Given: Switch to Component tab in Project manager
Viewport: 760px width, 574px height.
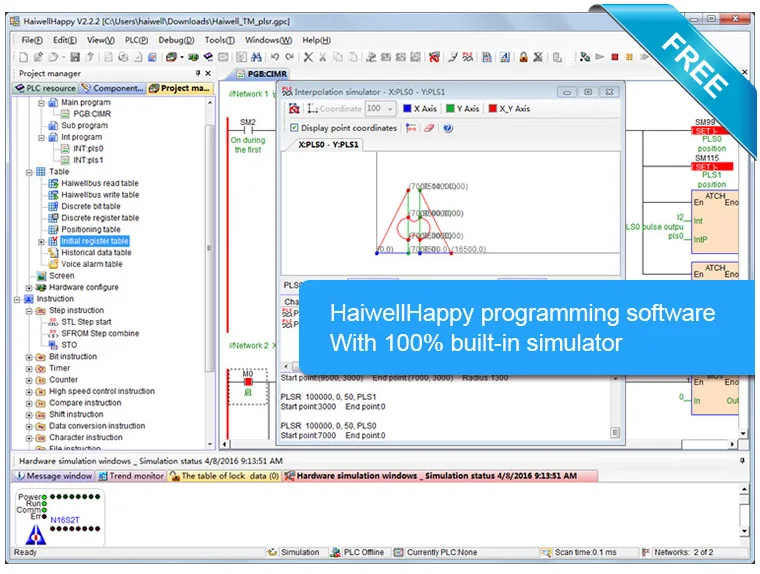Looking at the screenshot, I should (112, 88).
